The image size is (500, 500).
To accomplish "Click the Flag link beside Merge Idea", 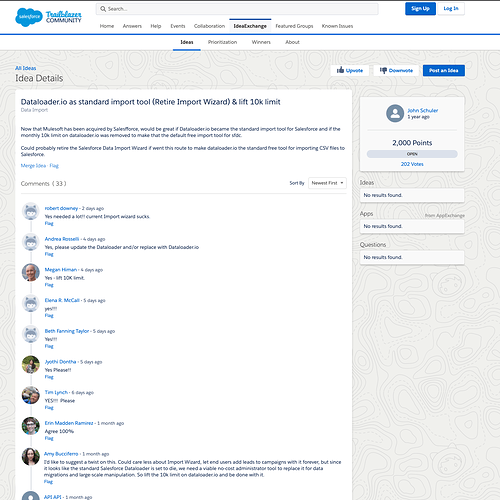I will tap(54, 166).
